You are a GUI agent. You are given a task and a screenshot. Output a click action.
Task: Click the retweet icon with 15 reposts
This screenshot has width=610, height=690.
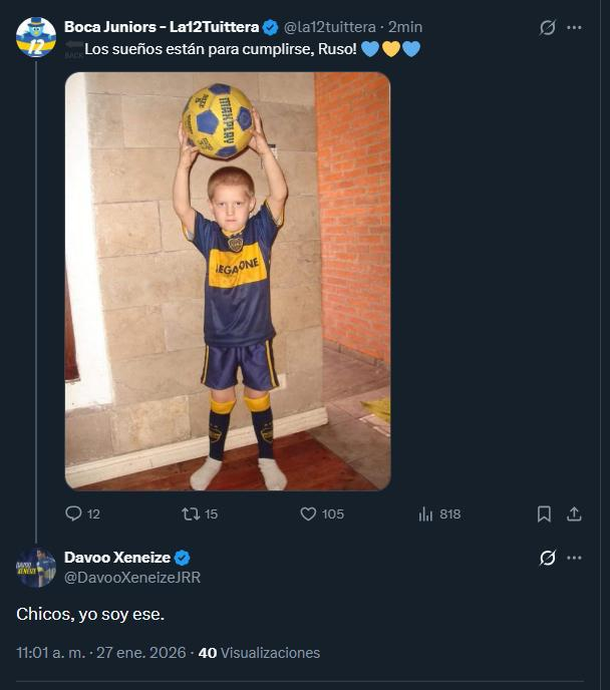(x=190, y=513)
